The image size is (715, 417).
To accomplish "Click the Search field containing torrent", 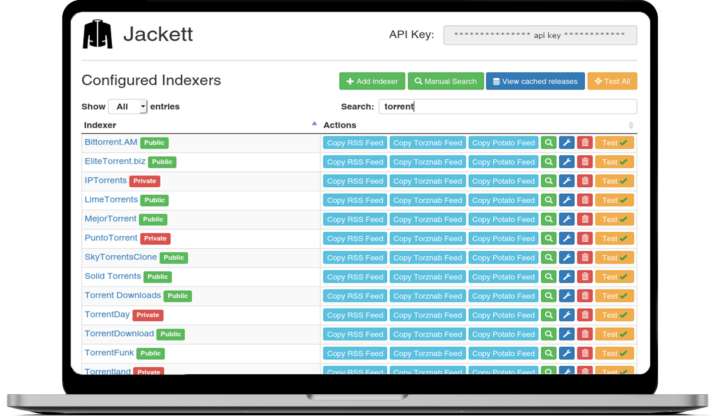I will 508,107.
